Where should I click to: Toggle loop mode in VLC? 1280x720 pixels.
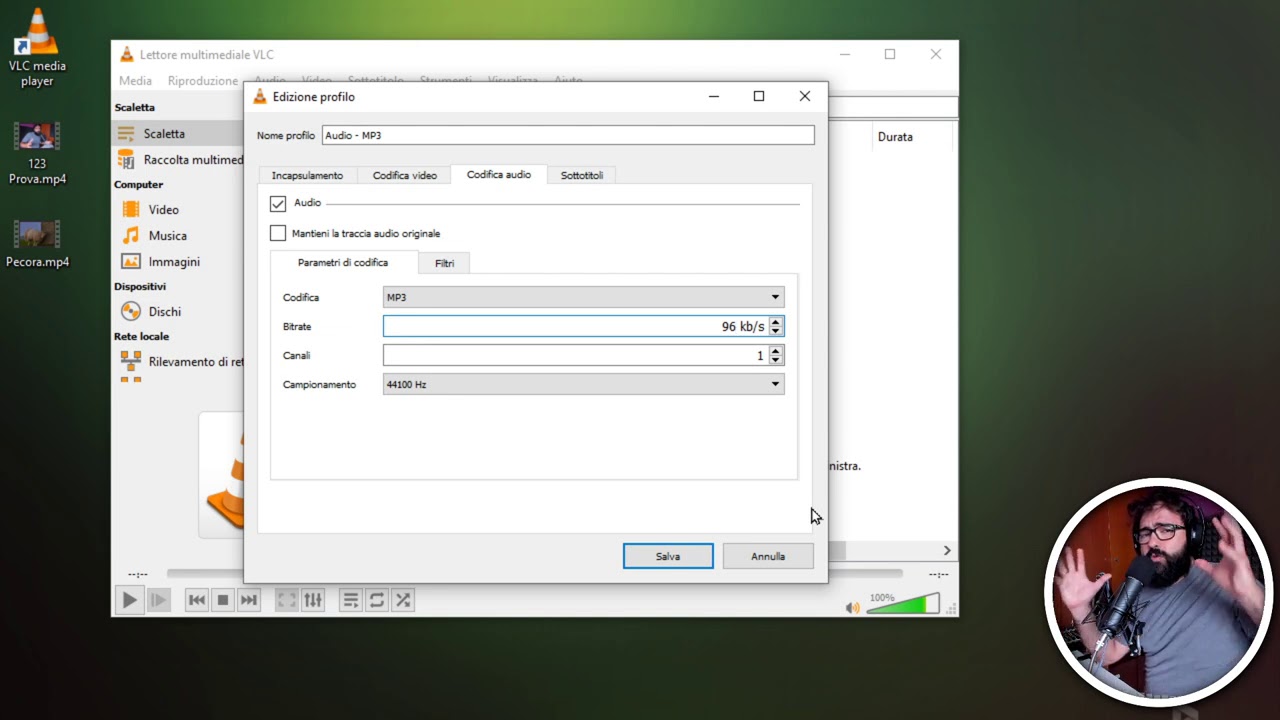(x=376, y=600)
